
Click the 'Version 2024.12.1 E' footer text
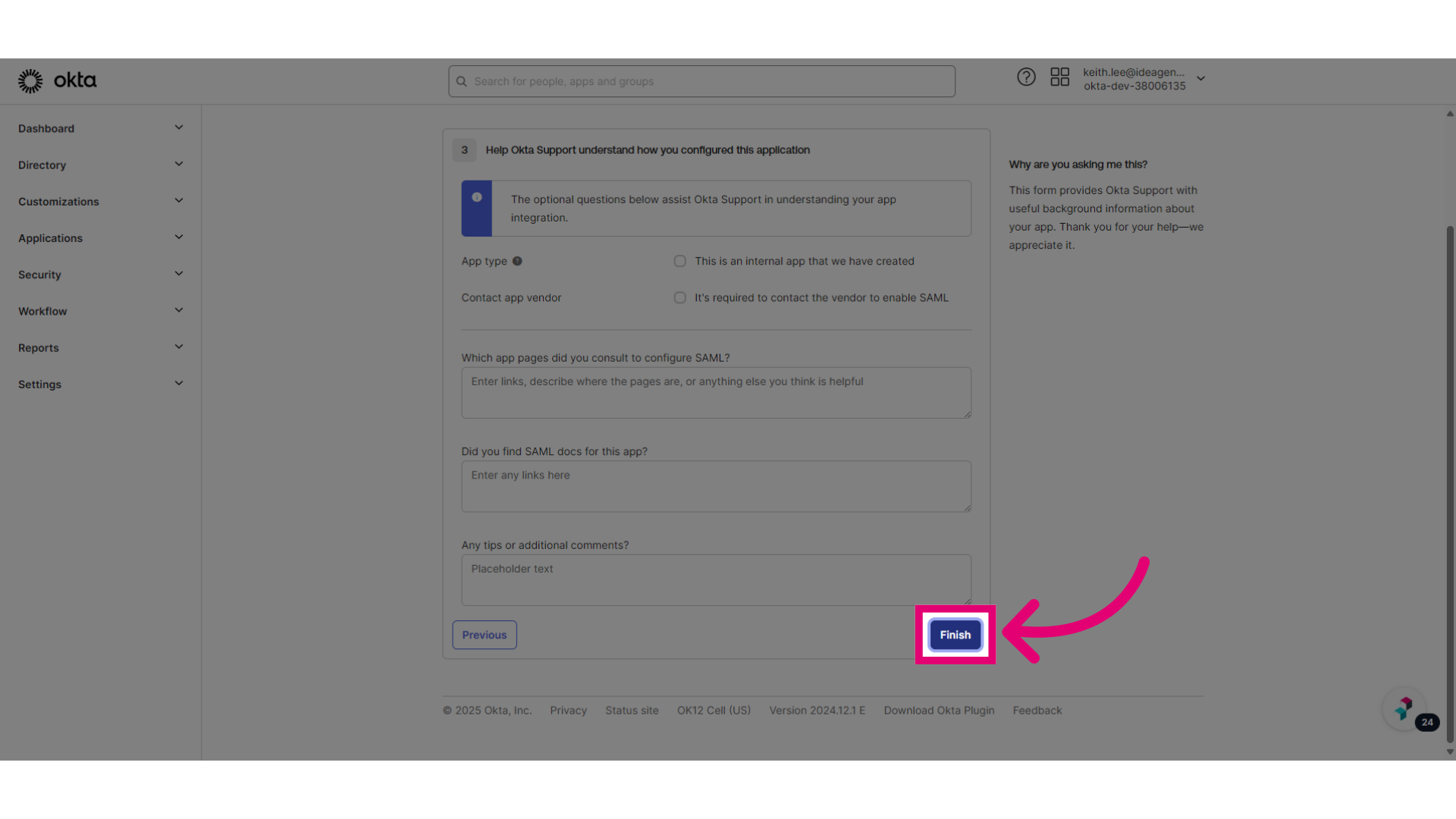point(817,711)
